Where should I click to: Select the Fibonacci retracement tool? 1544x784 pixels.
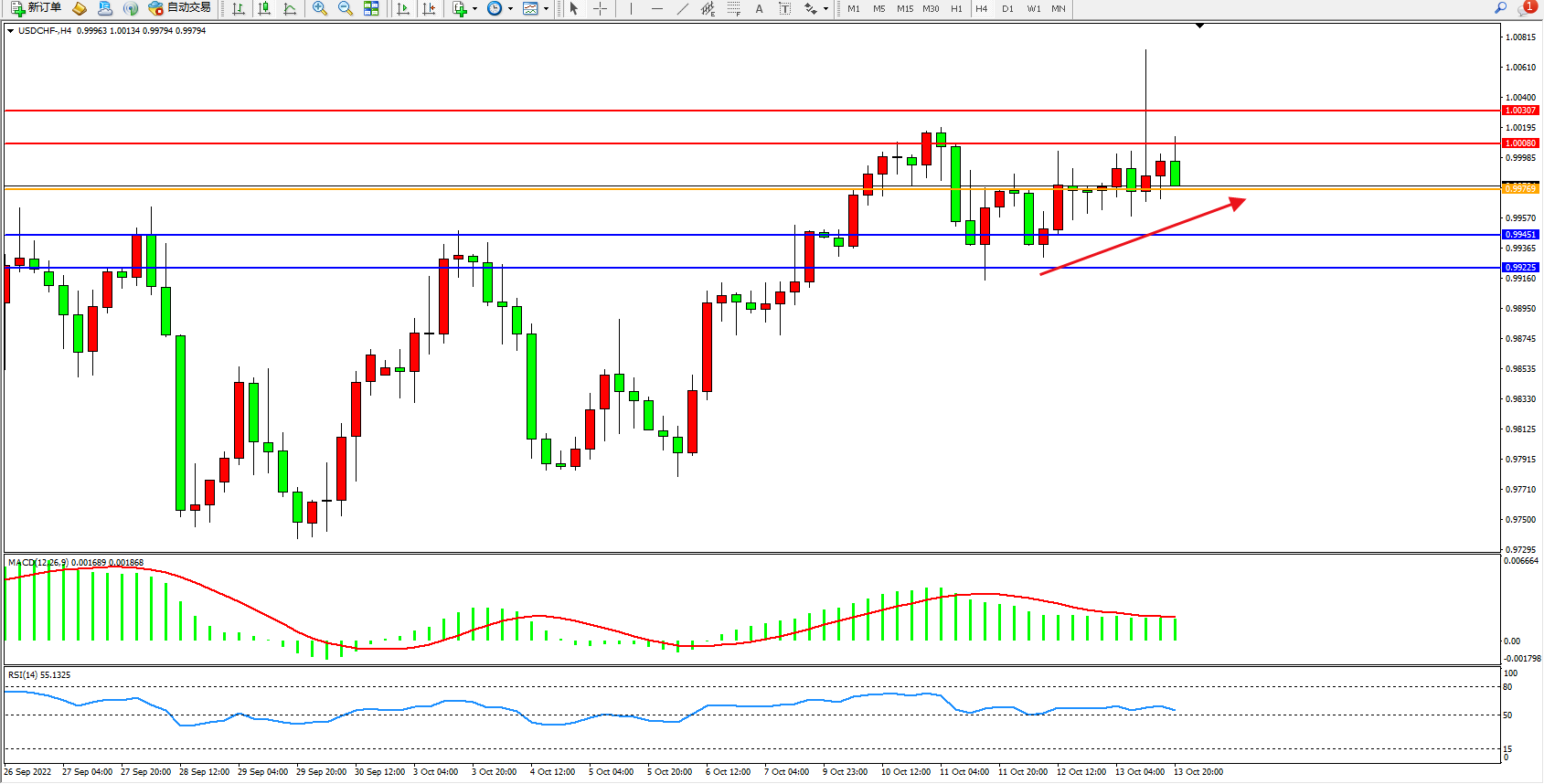coord(733,8)
